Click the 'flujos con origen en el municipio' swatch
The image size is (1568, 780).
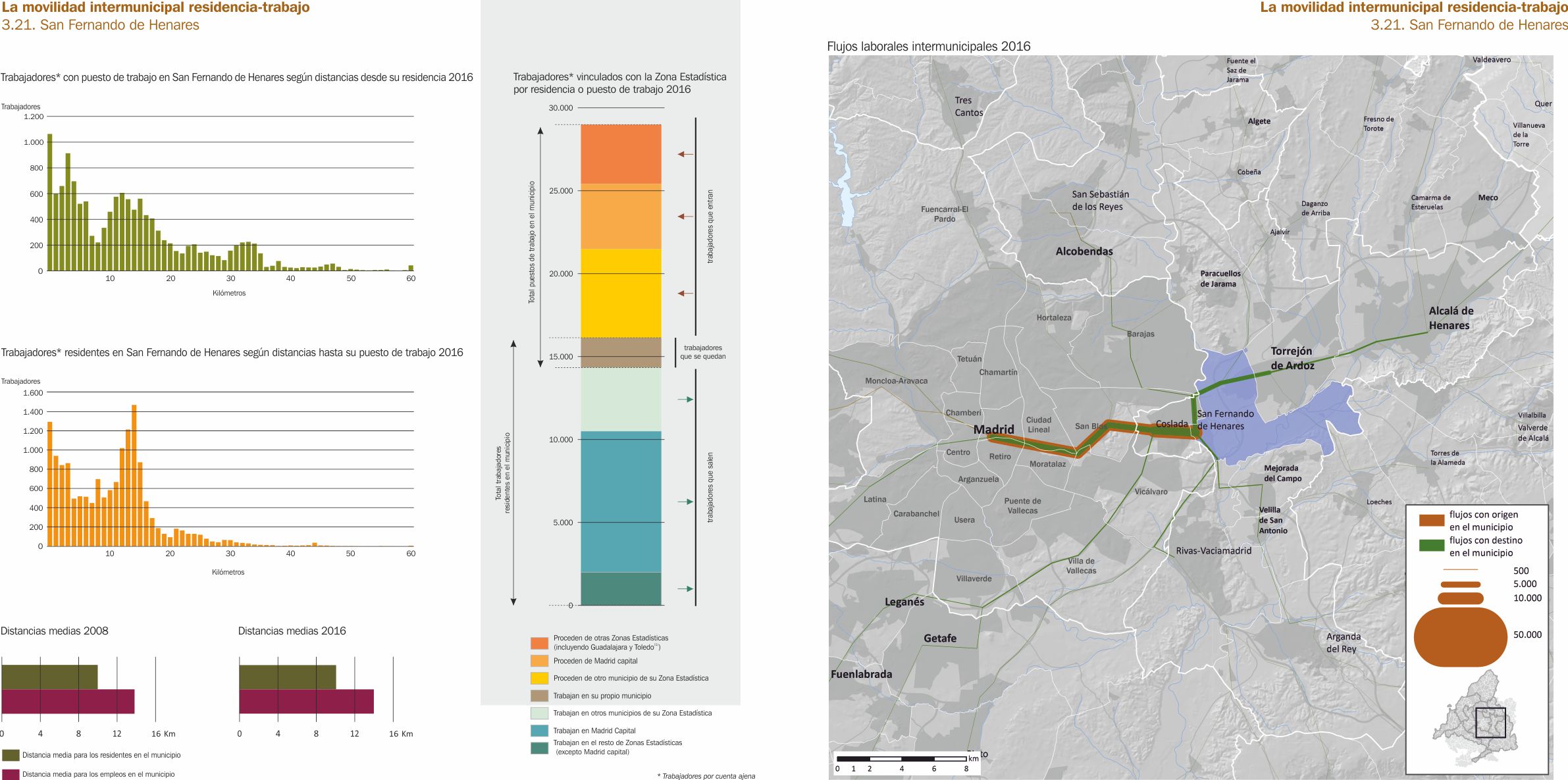[1431, 520]
